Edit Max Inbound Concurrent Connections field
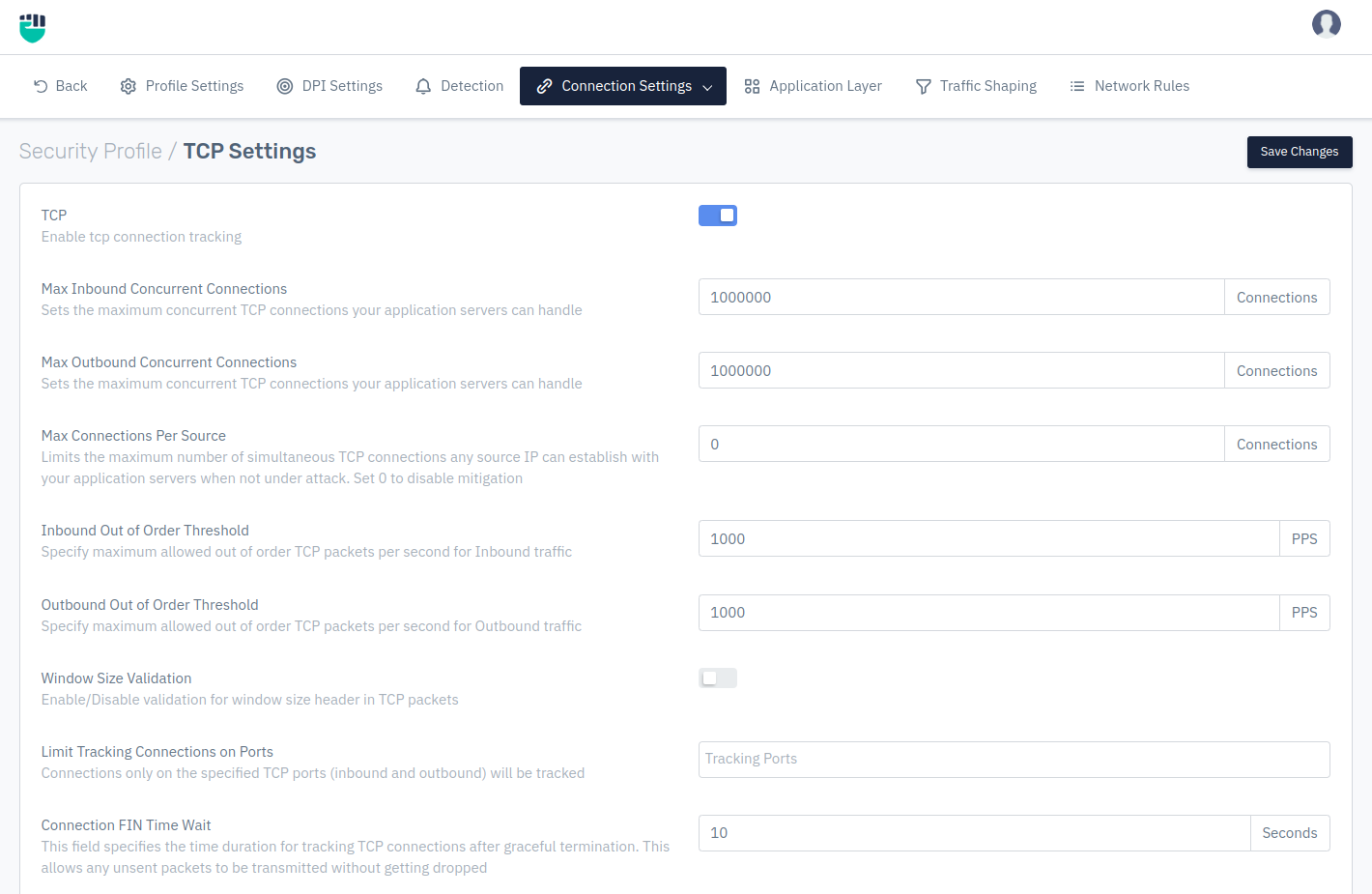 tap(961, 297)
